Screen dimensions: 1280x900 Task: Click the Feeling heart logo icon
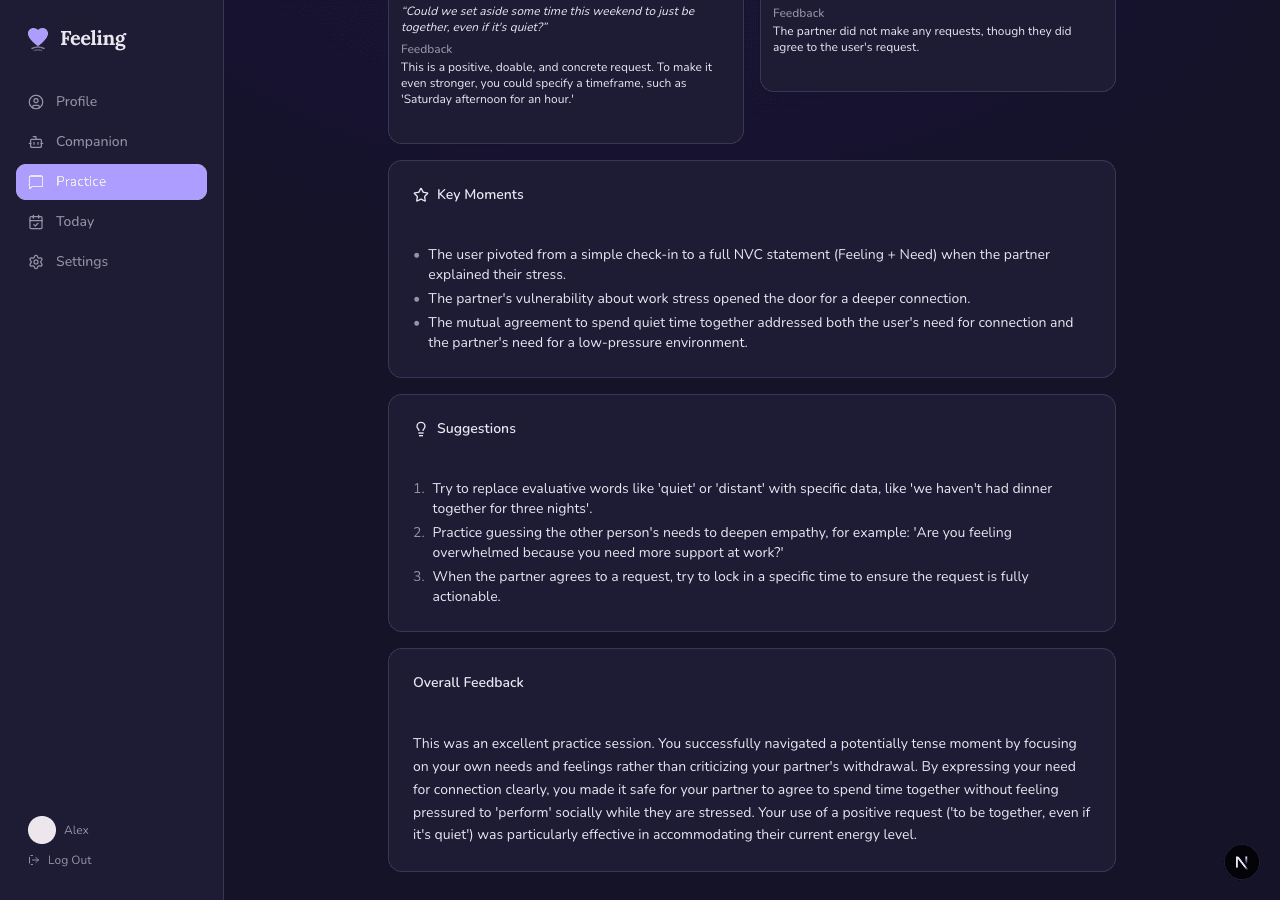click(38, 39)
